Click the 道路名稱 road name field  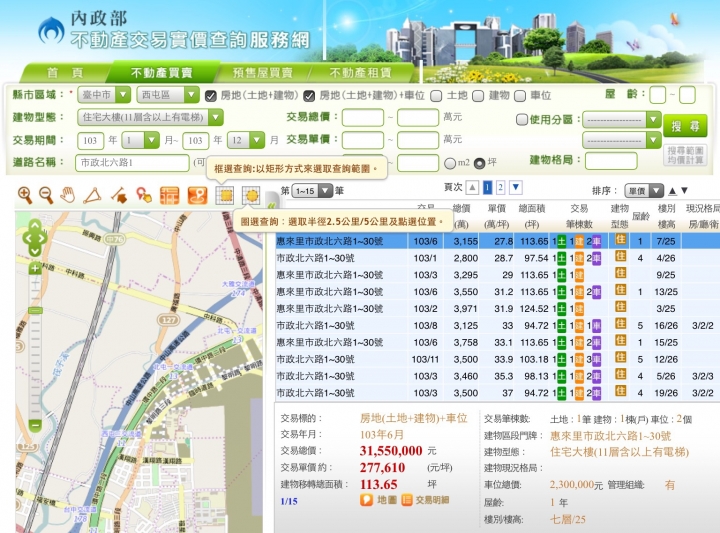coord(132,163)
